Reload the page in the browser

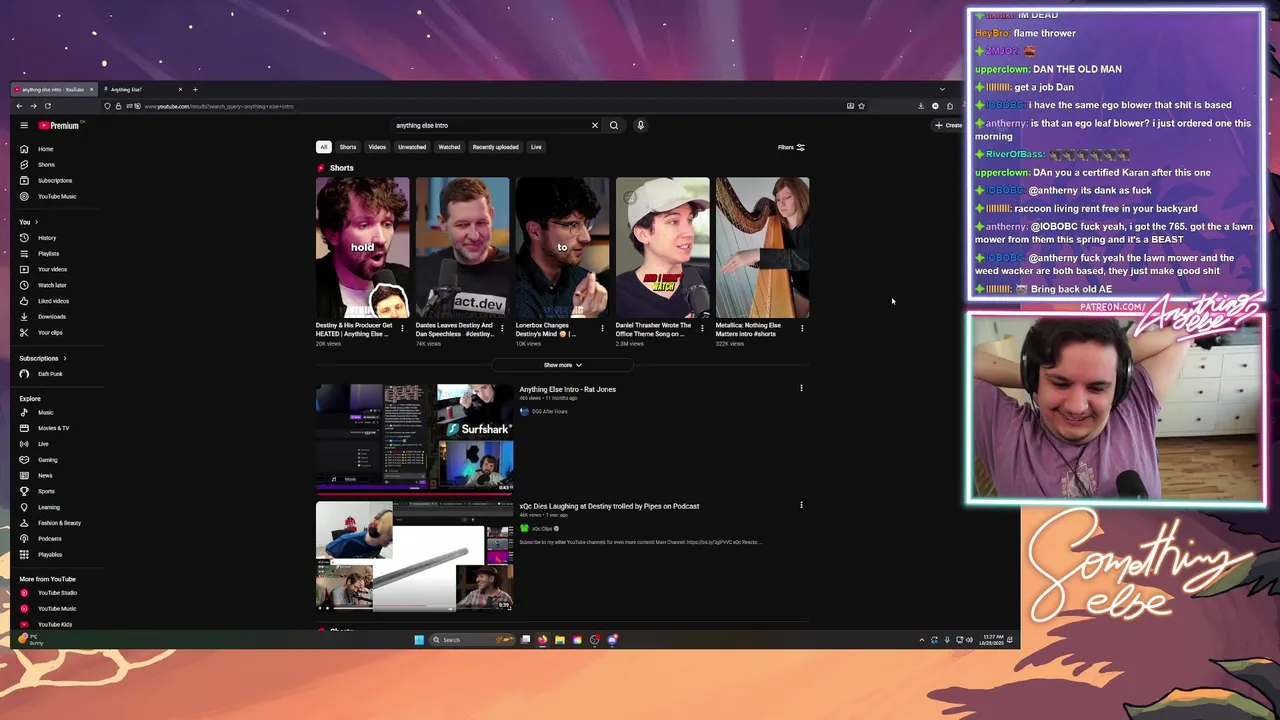(x=47, y=106)
